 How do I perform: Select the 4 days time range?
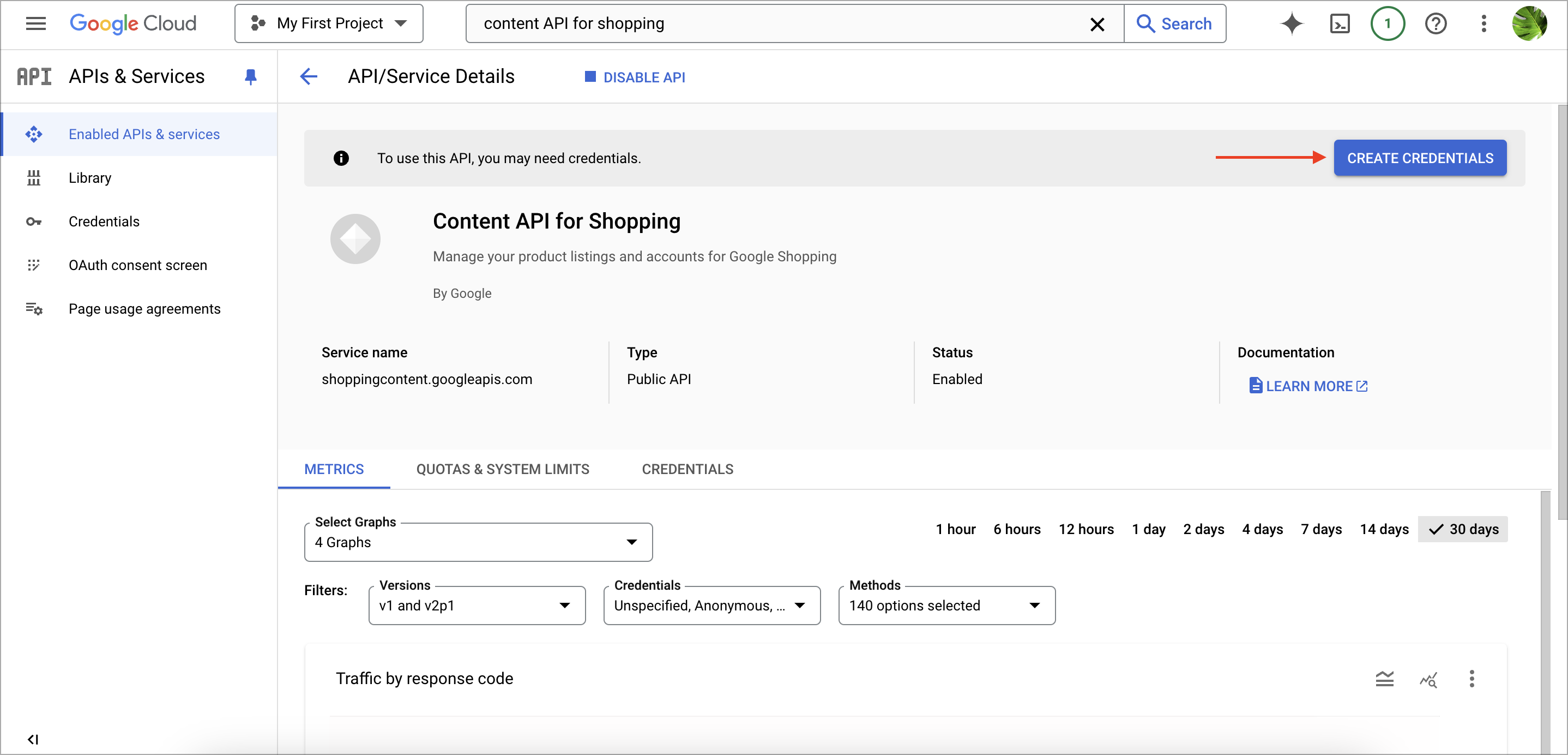pyautogui.click(x=1262, y=529)
